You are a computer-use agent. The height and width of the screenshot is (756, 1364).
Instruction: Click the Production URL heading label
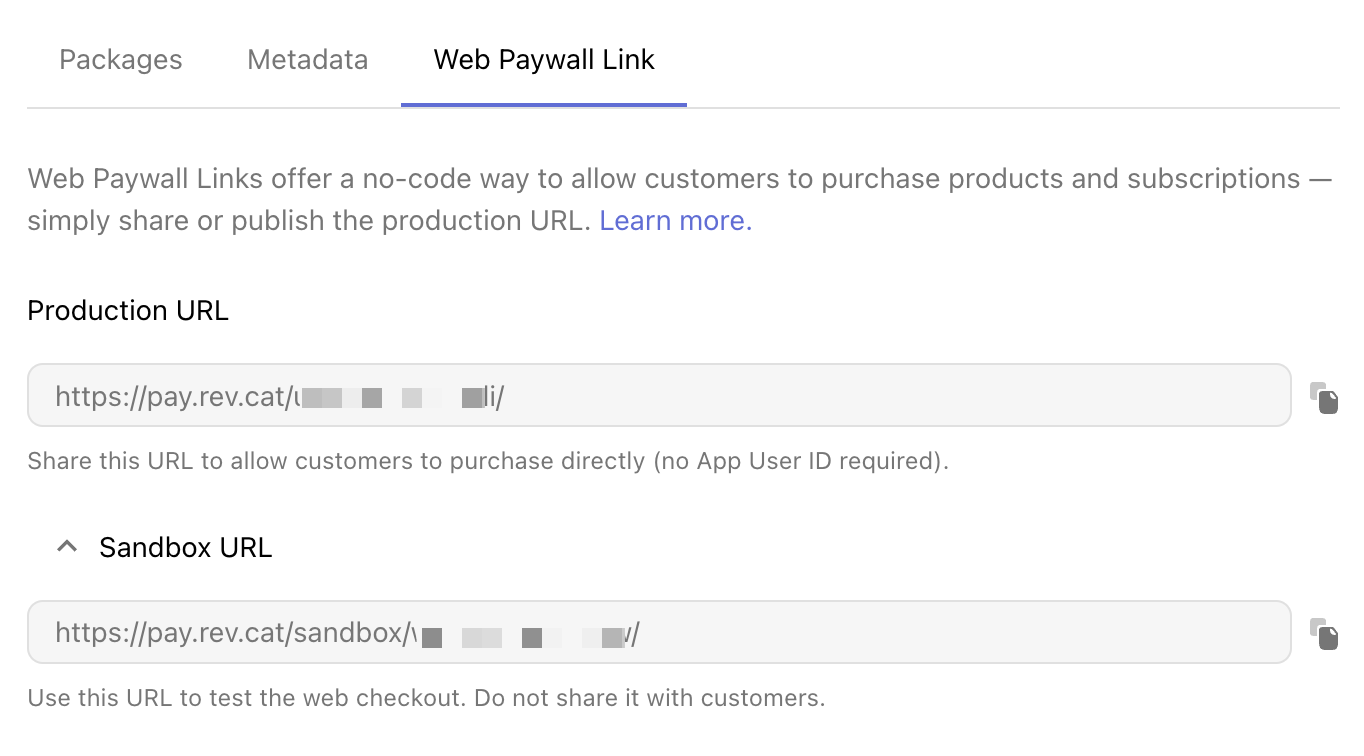(x=128, y=310)
